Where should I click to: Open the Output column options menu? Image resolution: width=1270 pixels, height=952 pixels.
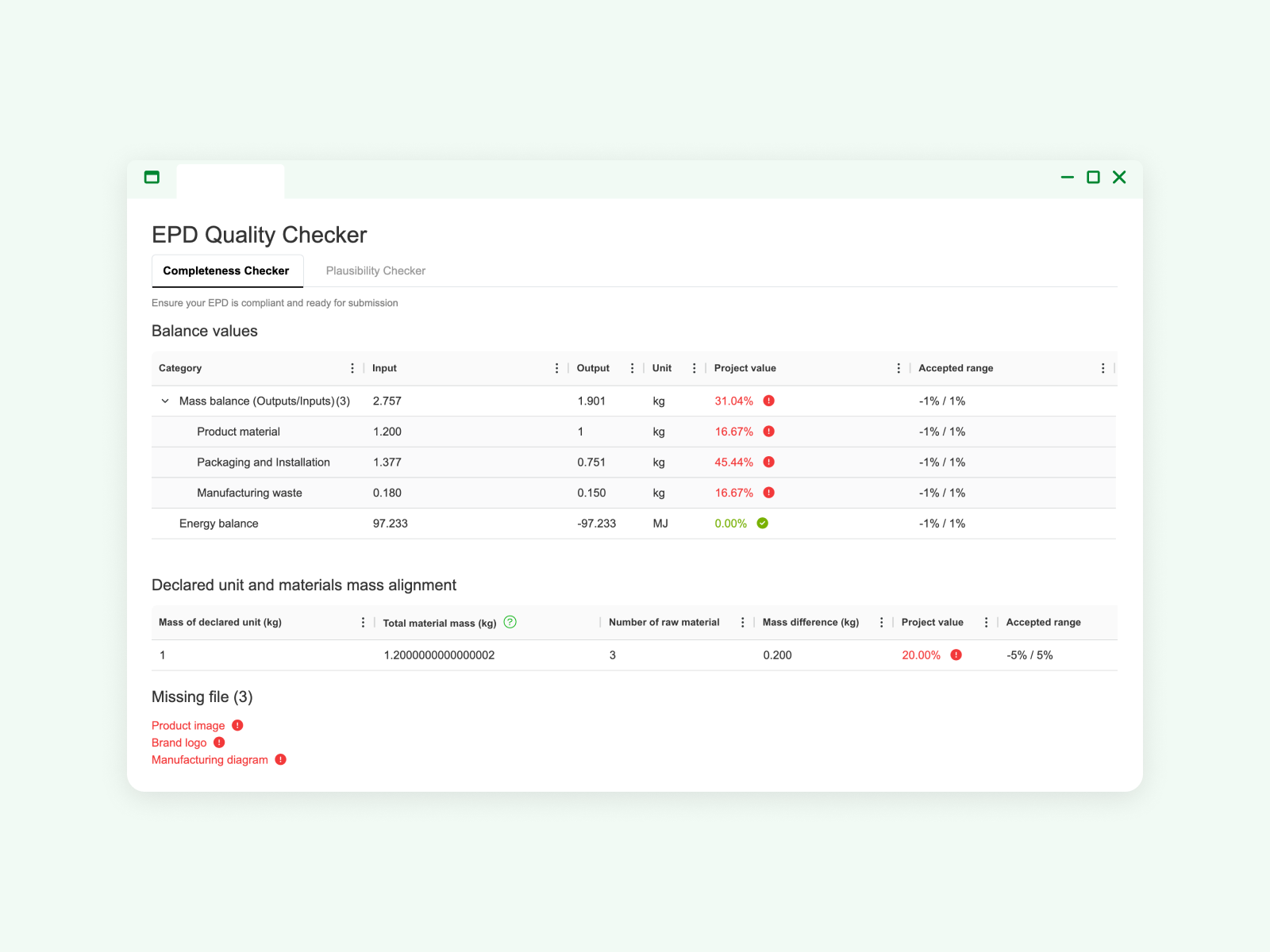tap(632, 368)
